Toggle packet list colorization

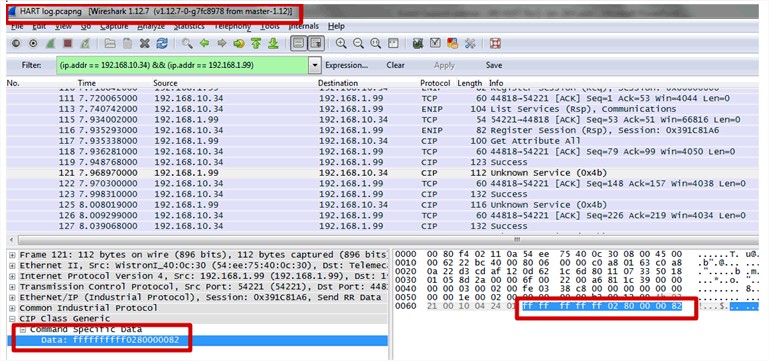[299, 44]
